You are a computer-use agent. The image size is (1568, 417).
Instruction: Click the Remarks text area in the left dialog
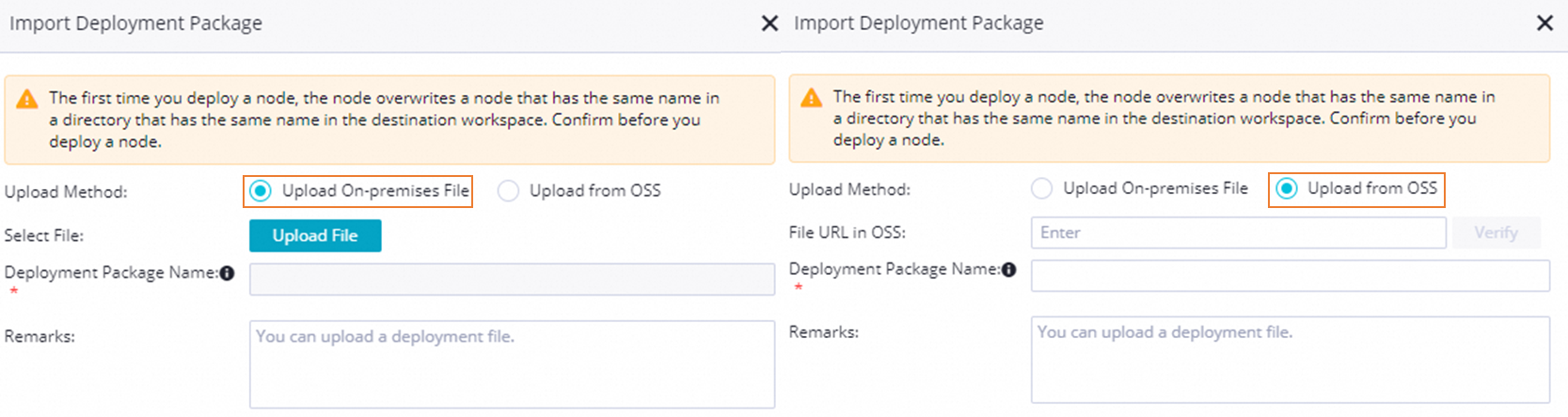512,364
